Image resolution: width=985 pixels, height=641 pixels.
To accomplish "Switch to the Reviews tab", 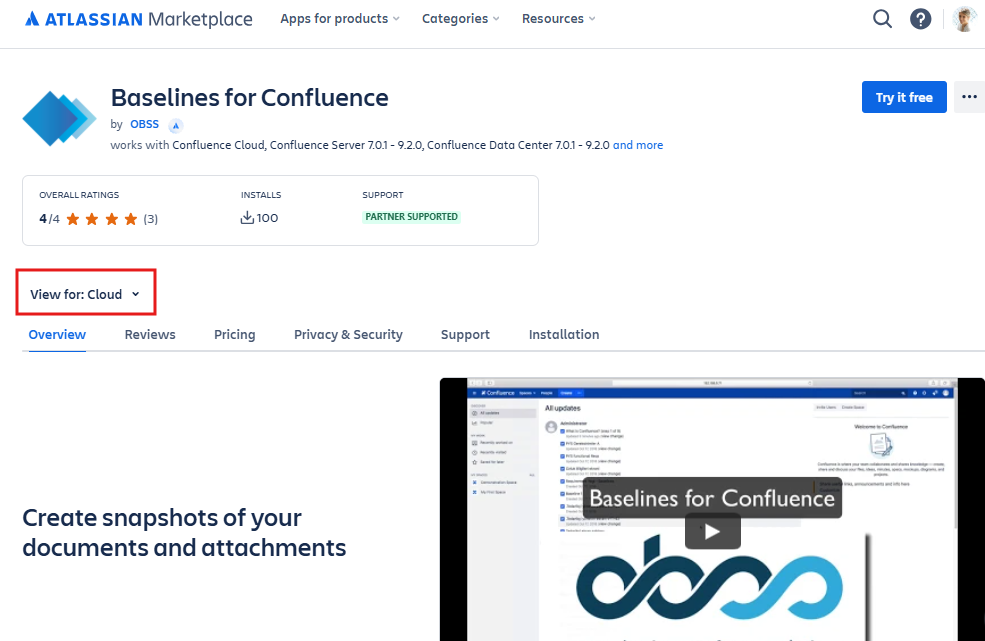I will coord(150,335).
